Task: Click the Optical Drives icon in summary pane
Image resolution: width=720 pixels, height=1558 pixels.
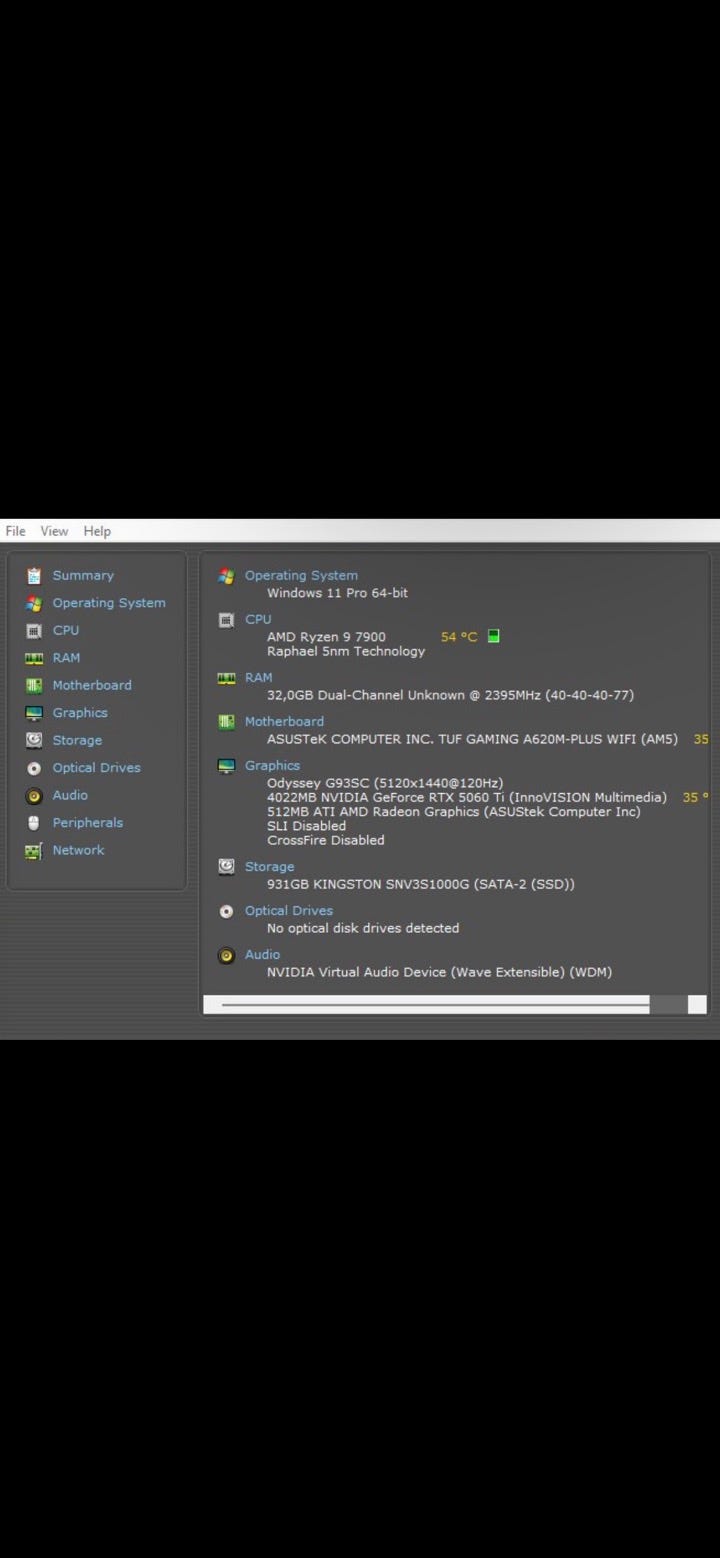Action: click(227, 911)
